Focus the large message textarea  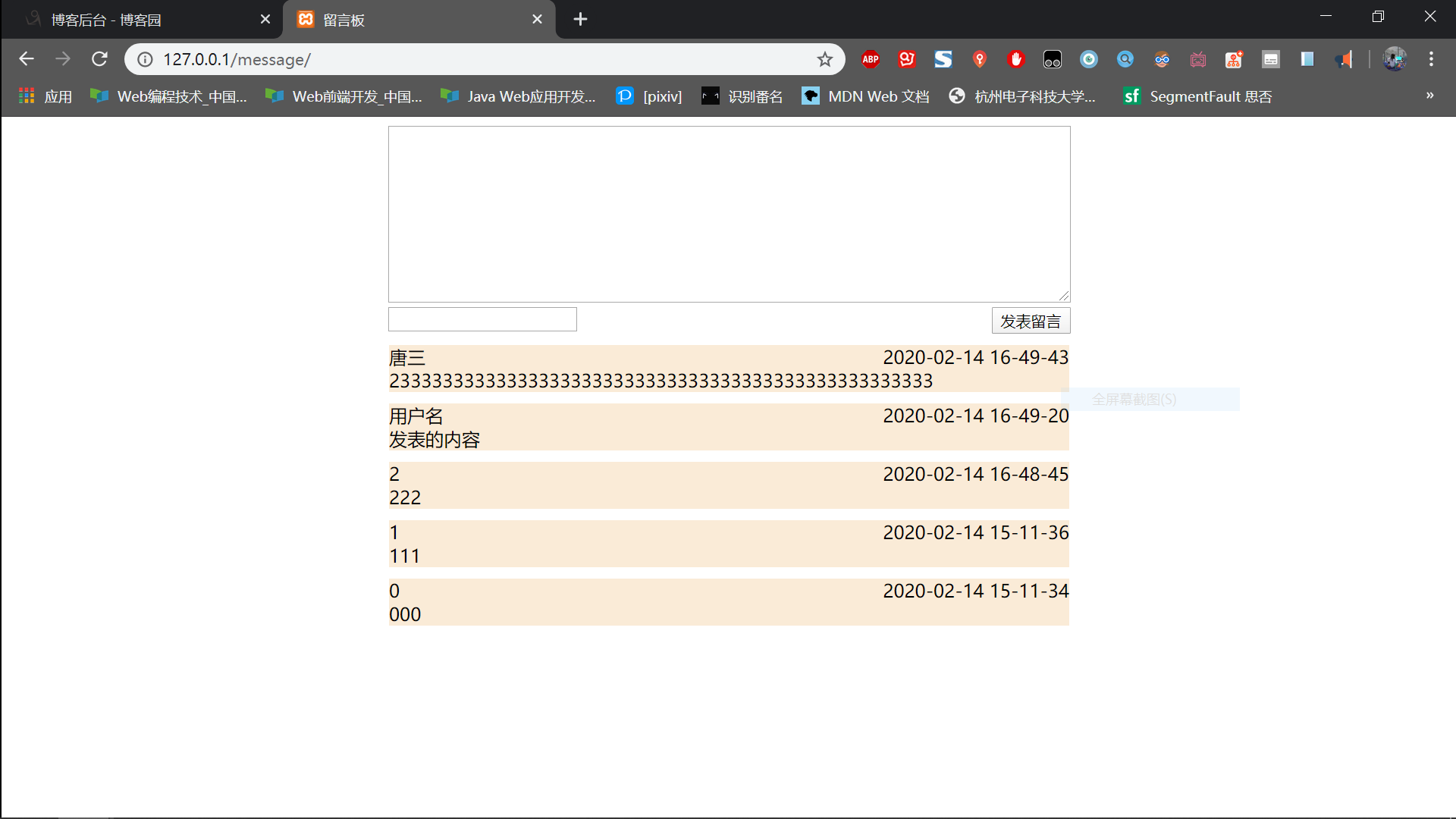[x=729, y=214]
